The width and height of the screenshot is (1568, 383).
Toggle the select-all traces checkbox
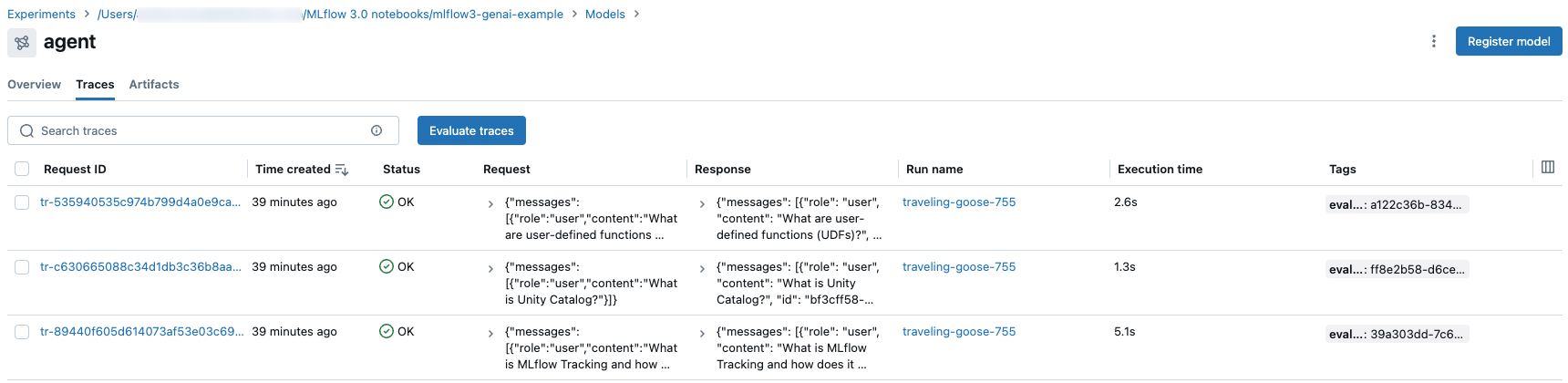tap(22, 169)
